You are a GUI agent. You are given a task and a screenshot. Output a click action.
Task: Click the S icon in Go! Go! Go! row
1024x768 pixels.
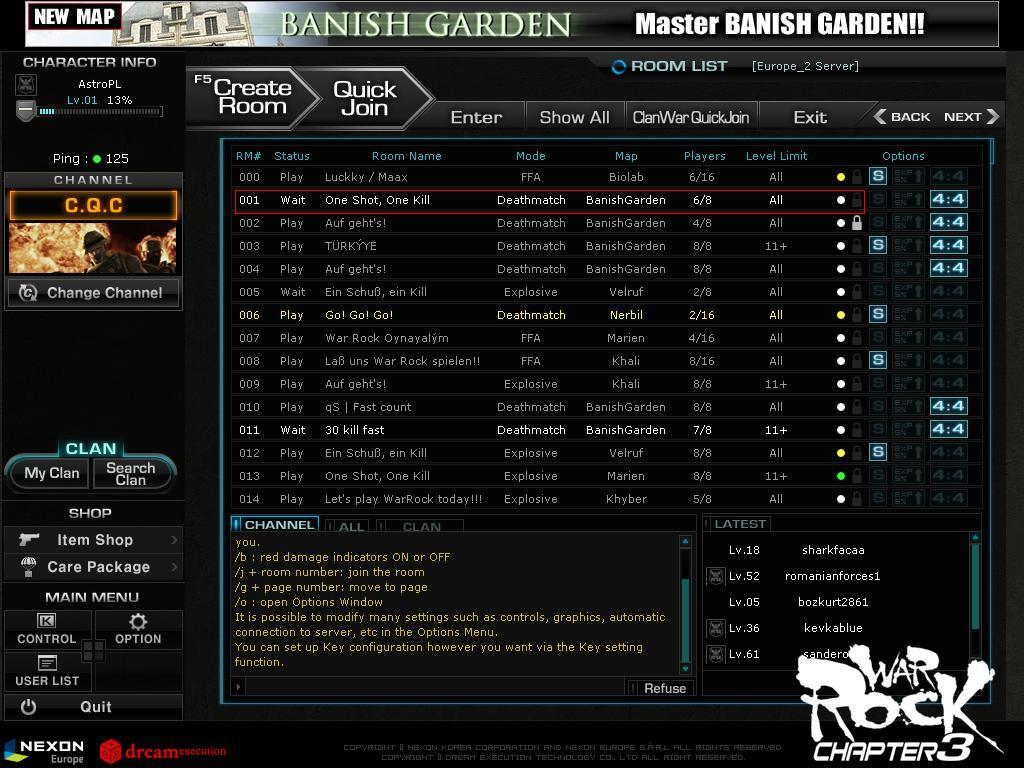point(878,314)
